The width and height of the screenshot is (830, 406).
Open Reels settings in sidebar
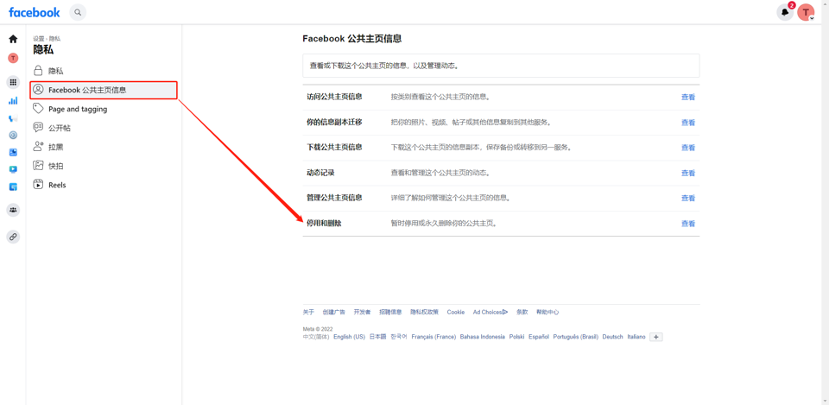(x=58, y=185)
